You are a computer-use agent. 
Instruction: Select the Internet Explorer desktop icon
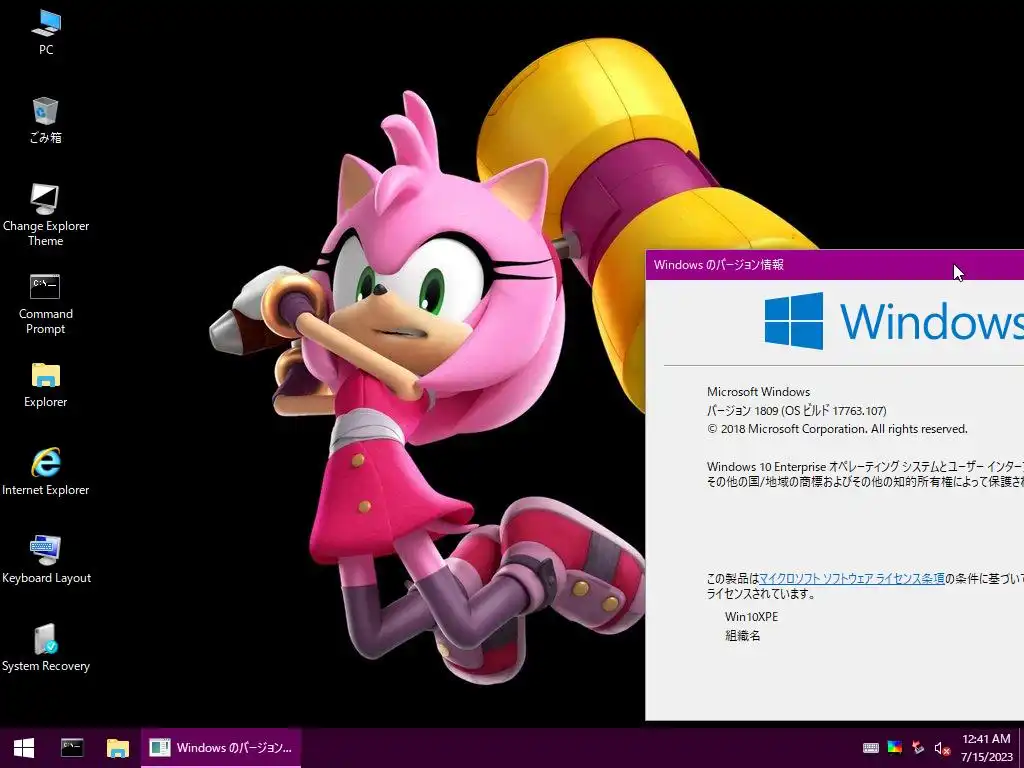click(x=46, y=473)
